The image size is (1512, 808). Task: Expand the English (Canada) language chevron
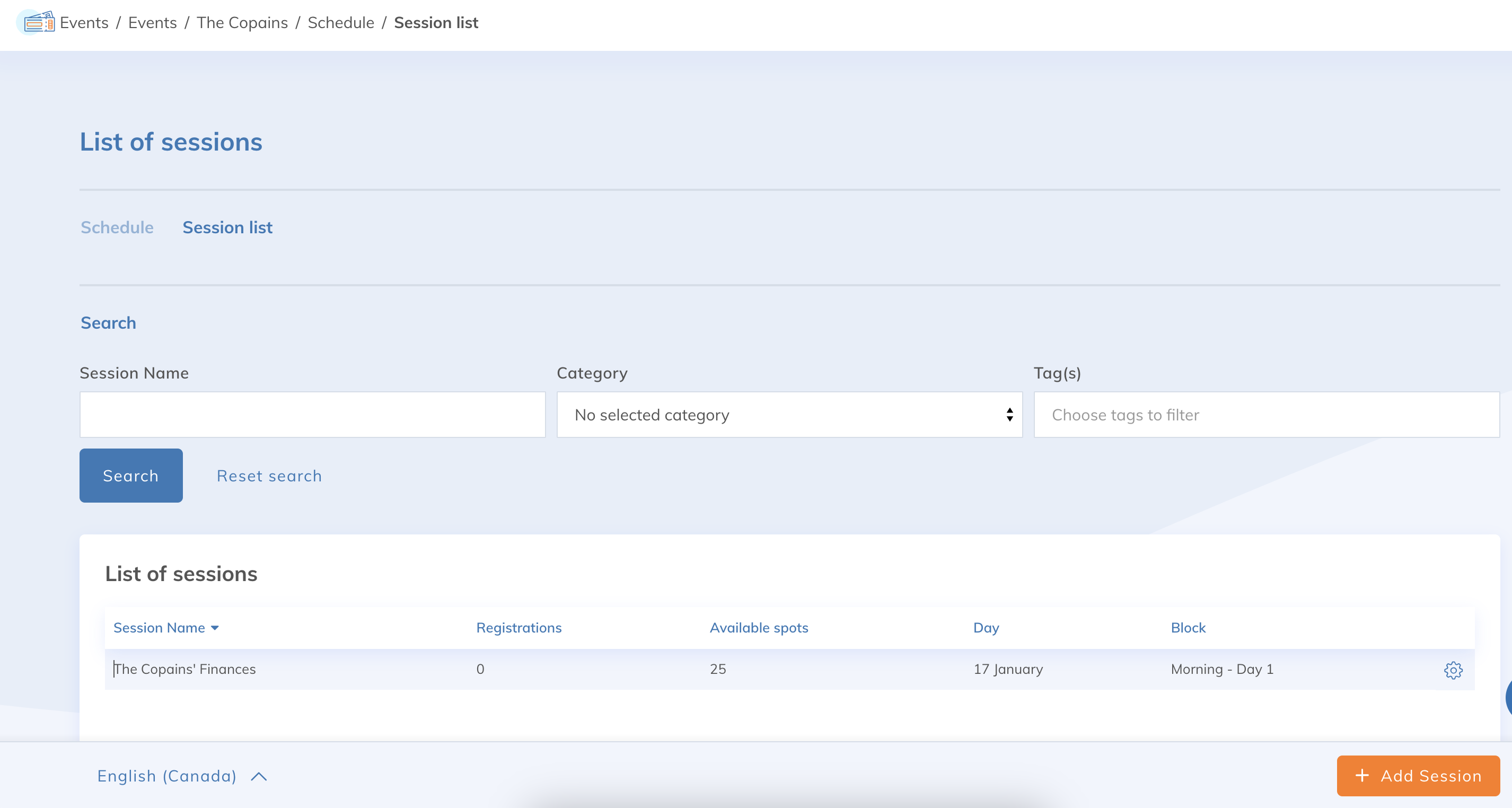[259, 776]
